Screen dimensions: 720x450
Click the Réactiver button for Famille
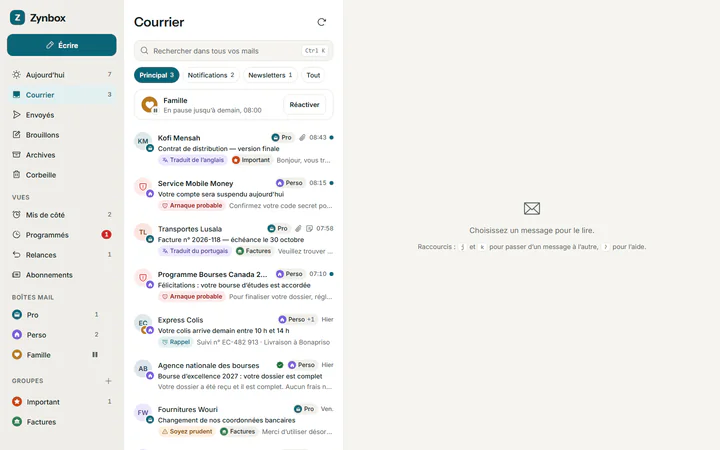click(304, 105)
